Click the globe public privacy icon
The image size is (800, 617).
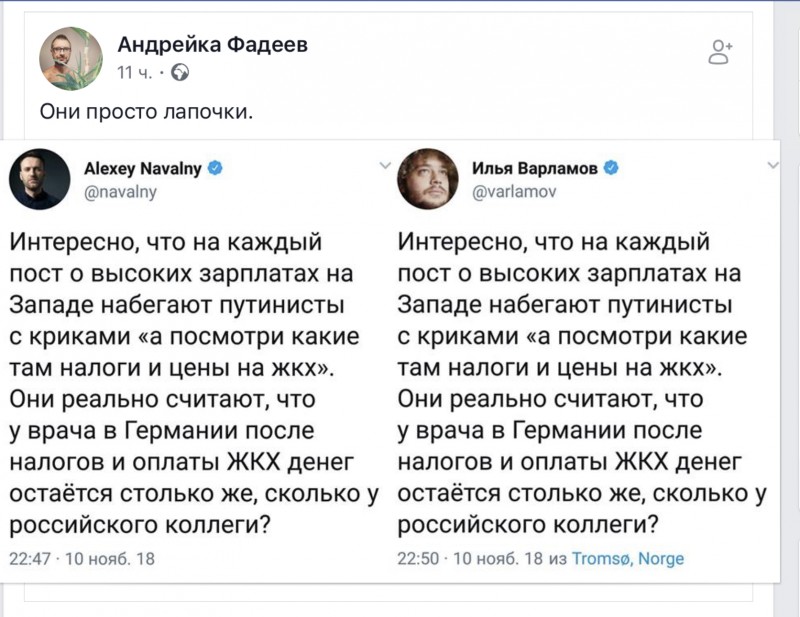click(180, 72)
